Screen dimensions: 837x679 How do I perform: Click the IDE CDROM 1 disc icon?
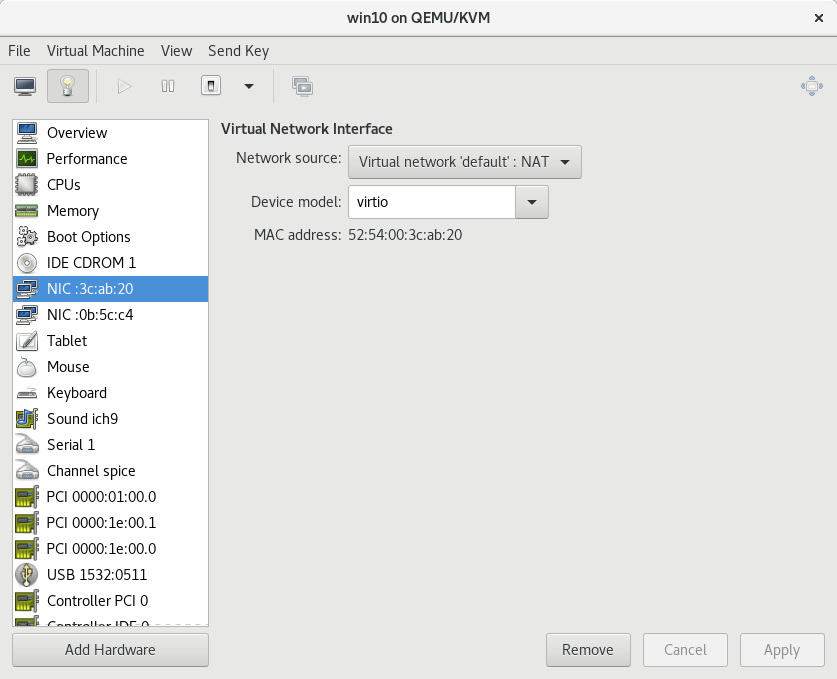(x=27, y=263)
